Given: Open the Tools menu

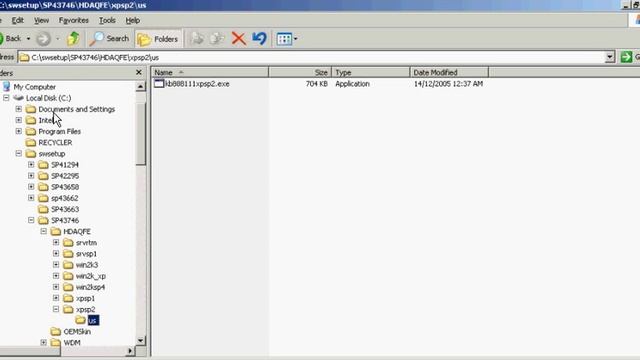Looking at the screenshot, I should (107, 20).
